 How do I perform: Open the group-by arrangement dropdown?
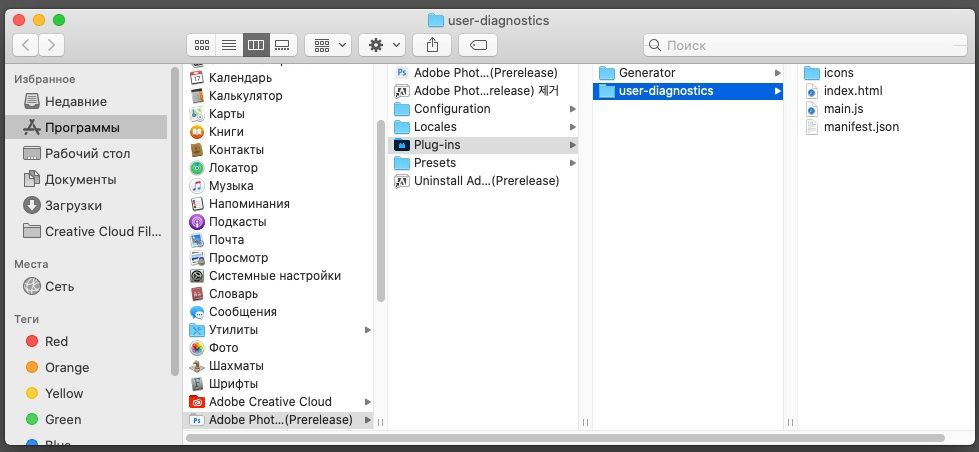pos(328,45)
